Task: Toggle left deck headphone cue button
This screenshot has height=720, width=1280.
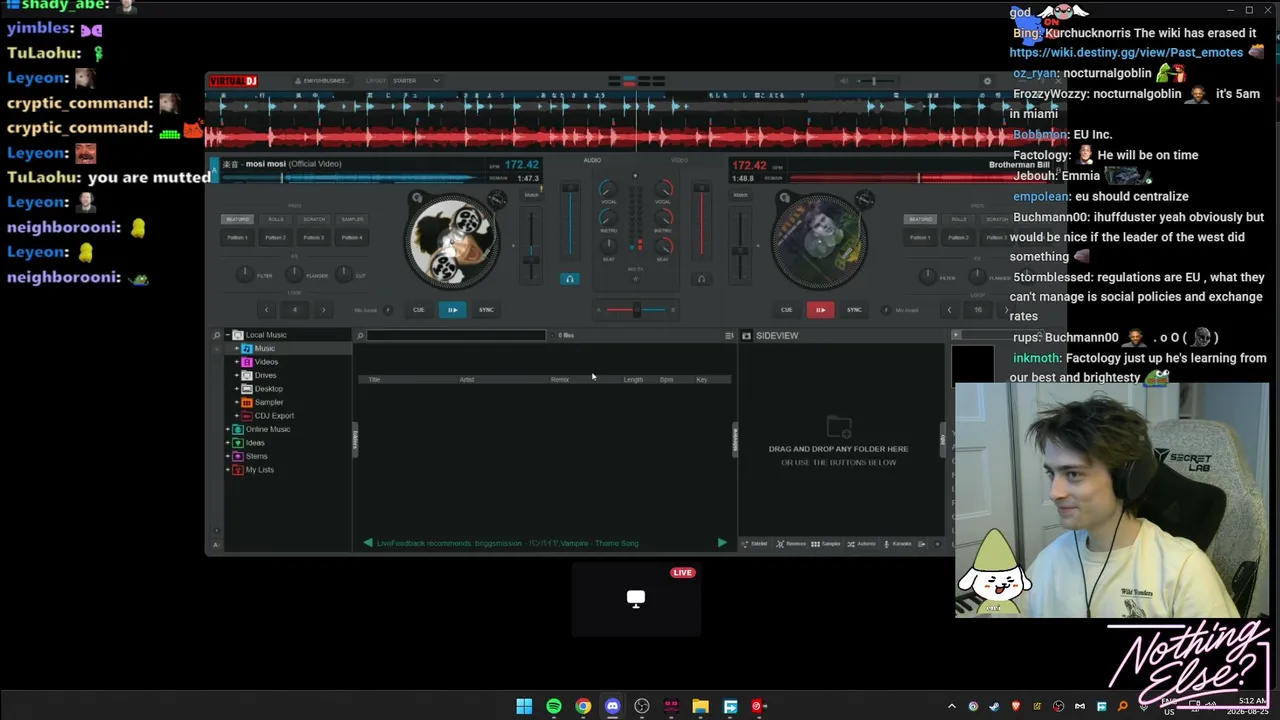Action: [569, 279]
